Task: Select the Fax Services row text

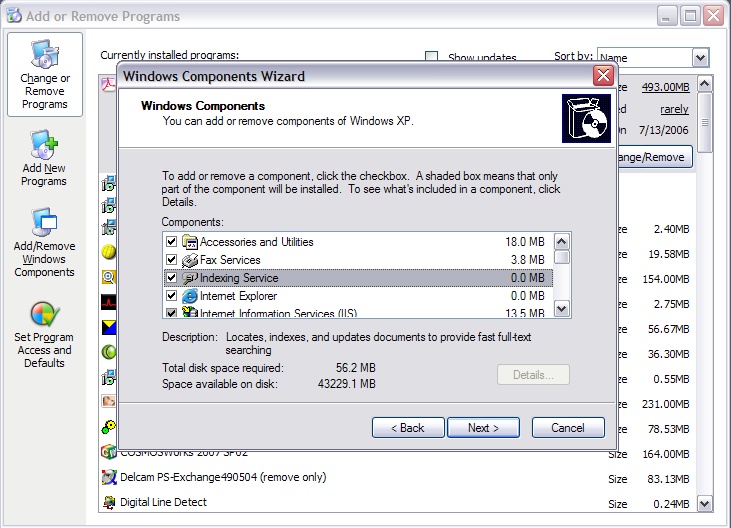Action: [230, 260]
